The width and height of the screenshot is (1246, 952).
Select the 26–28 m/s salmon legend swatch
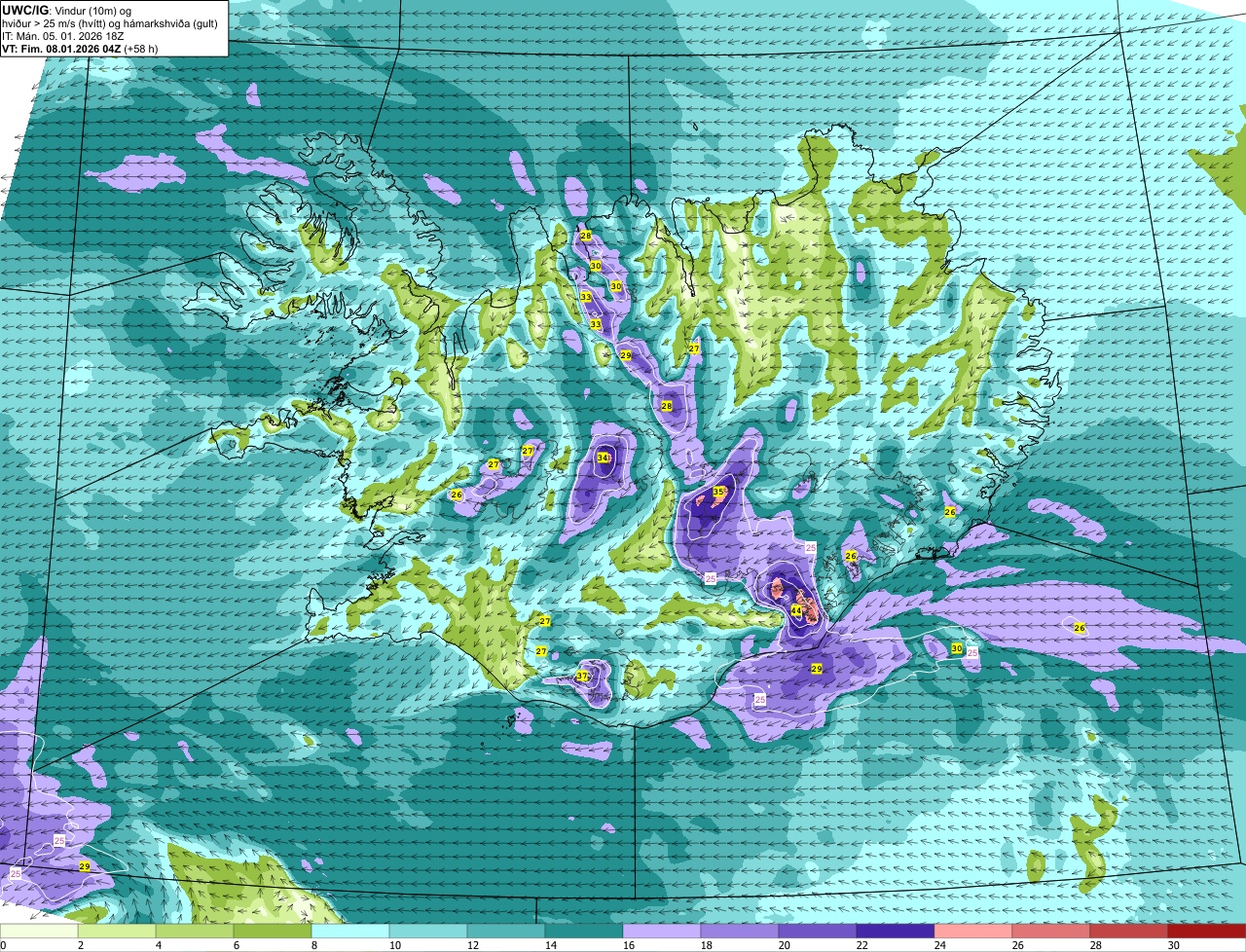point(1051,932)
